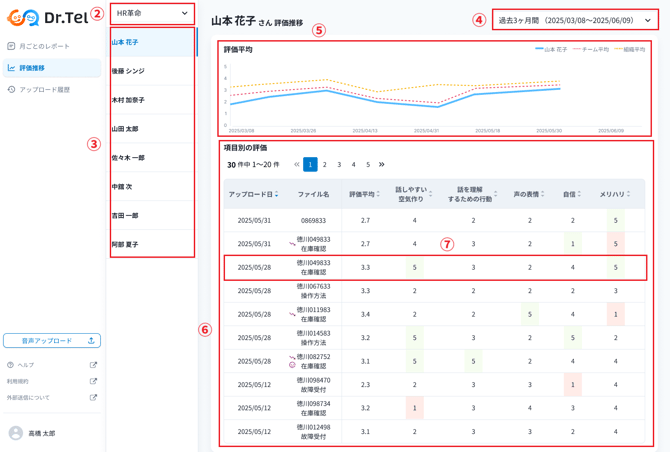The image size is (670, 452).
Task: Click trend icon beside 徳川049833 on 2025/05/31
Action: pyautogui.click(x=292, y=244)
